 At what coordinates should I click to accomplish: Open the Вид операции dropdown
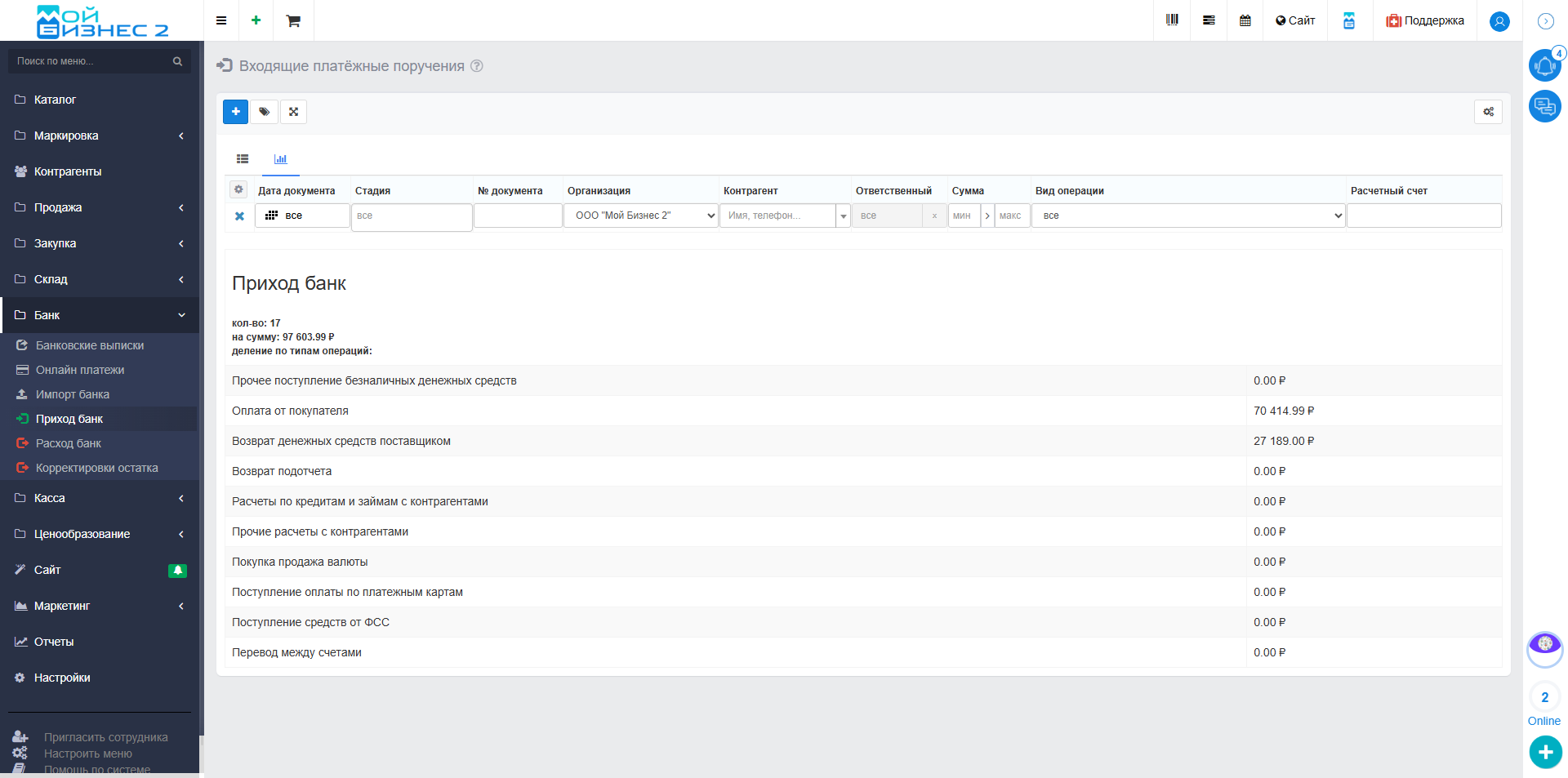(1188, 216)
